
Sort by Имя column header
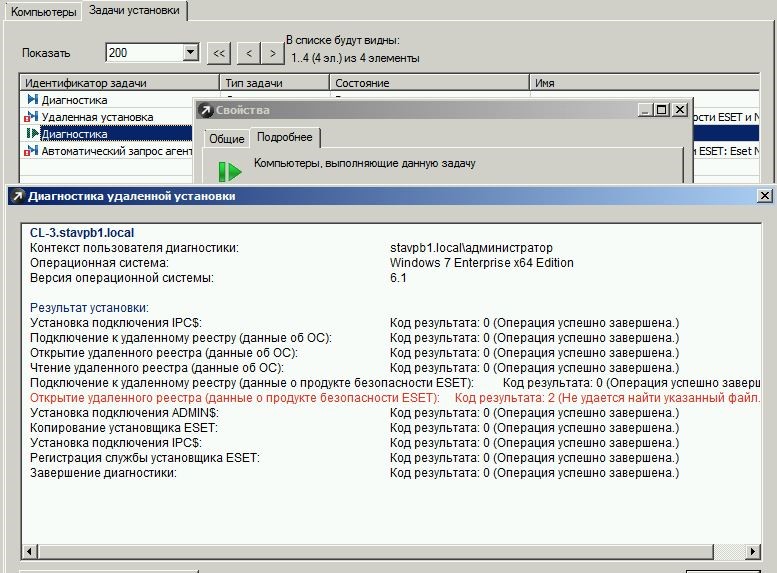644,83
